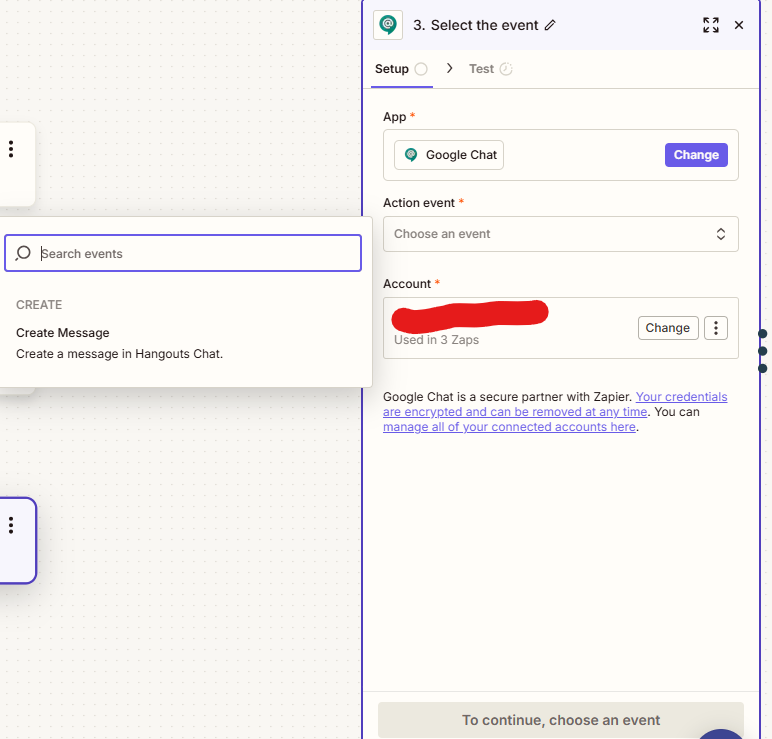Click the up-down arrows on Choose an event
This screenshot has width=772, height=739.
[x=721, y=234]
